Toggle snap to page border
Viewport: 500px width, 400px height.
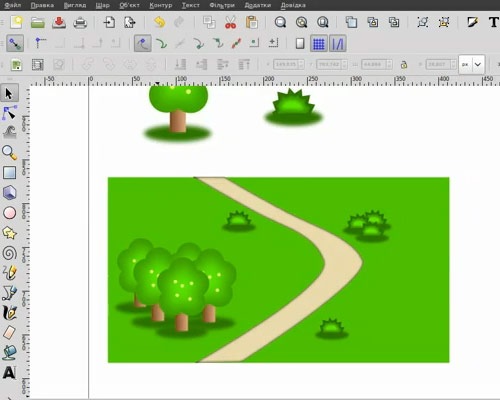click(x=300, y=43)
